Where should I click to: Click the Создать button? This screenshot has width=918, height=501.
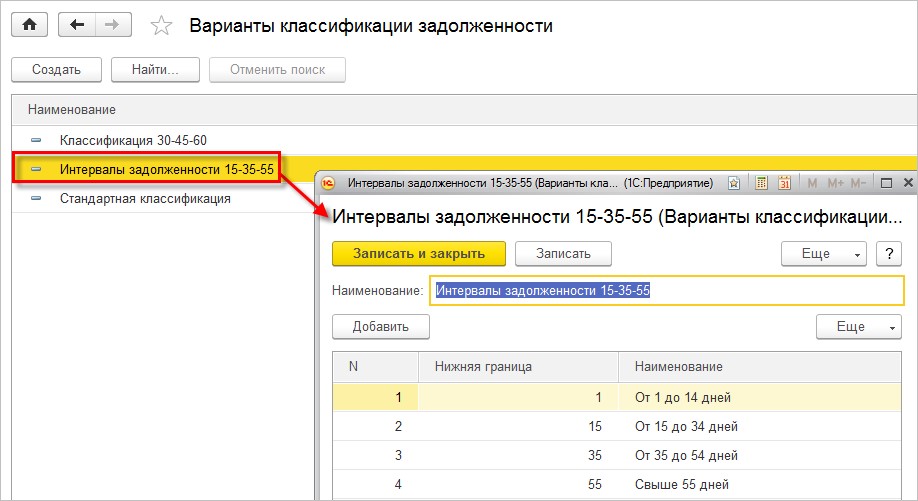tap(56, 70)
